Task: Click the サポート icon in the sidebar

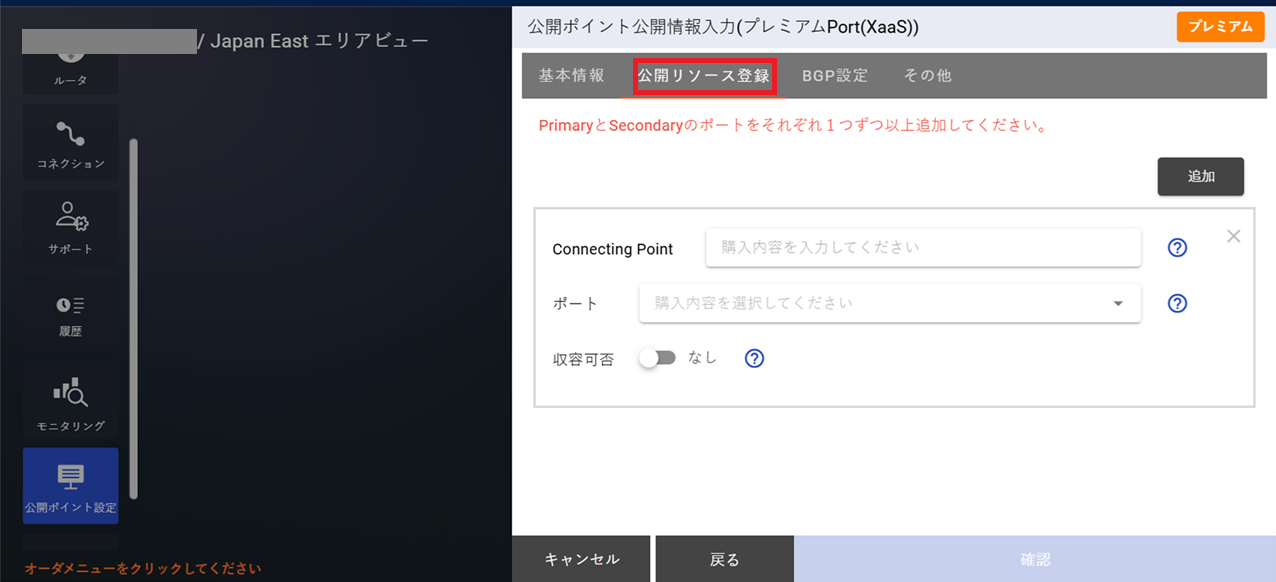Action: (x=70, y=227)
